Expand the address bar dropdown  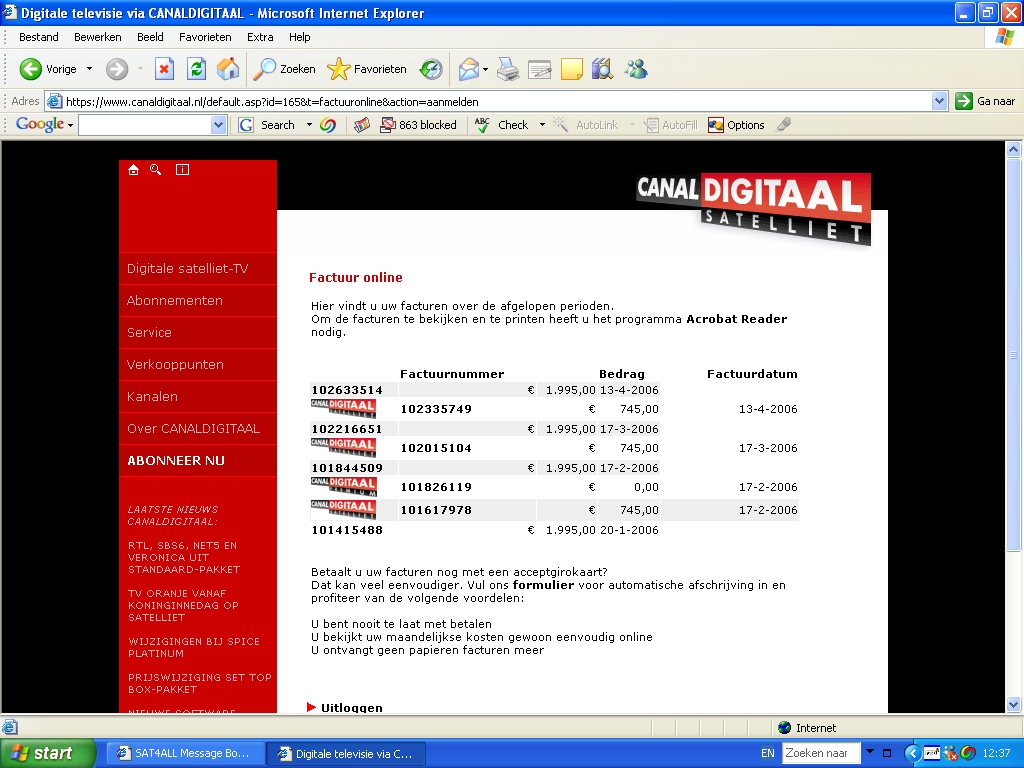[x=939, y=101]
